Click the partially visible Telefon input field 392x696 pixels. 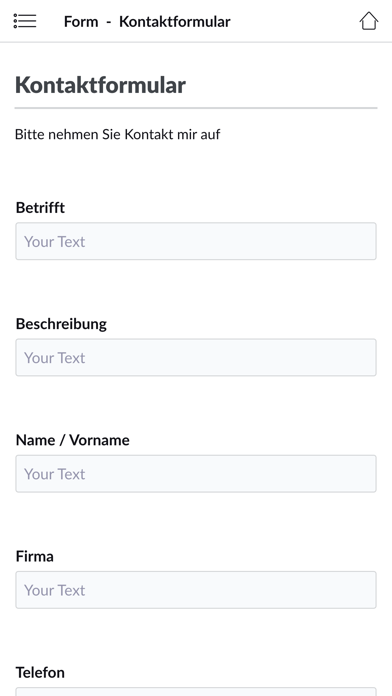[196, 692]
